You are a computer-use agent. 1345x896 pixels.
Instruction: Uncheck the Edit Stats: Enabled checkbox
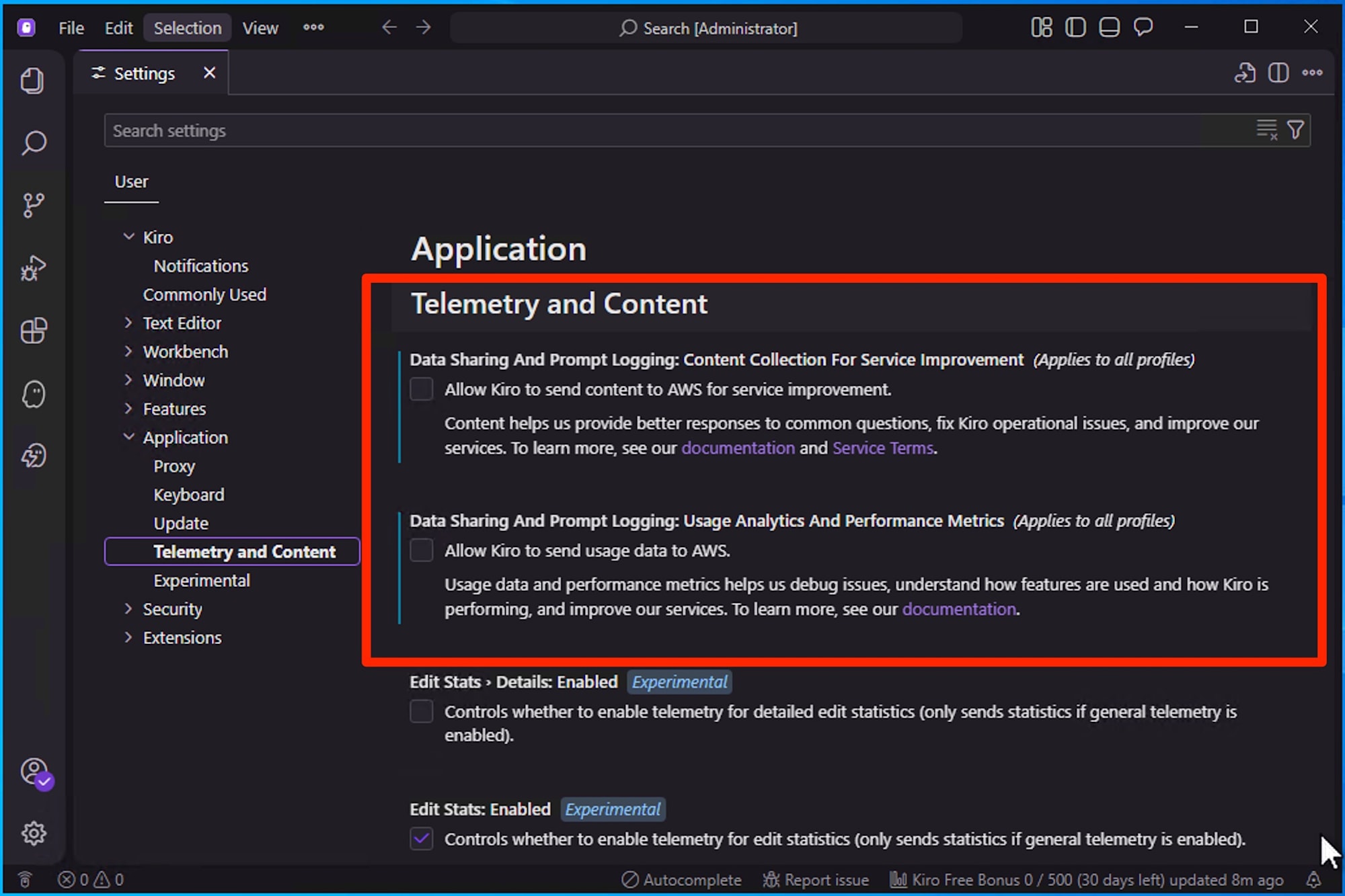click(x=422, y=839)
